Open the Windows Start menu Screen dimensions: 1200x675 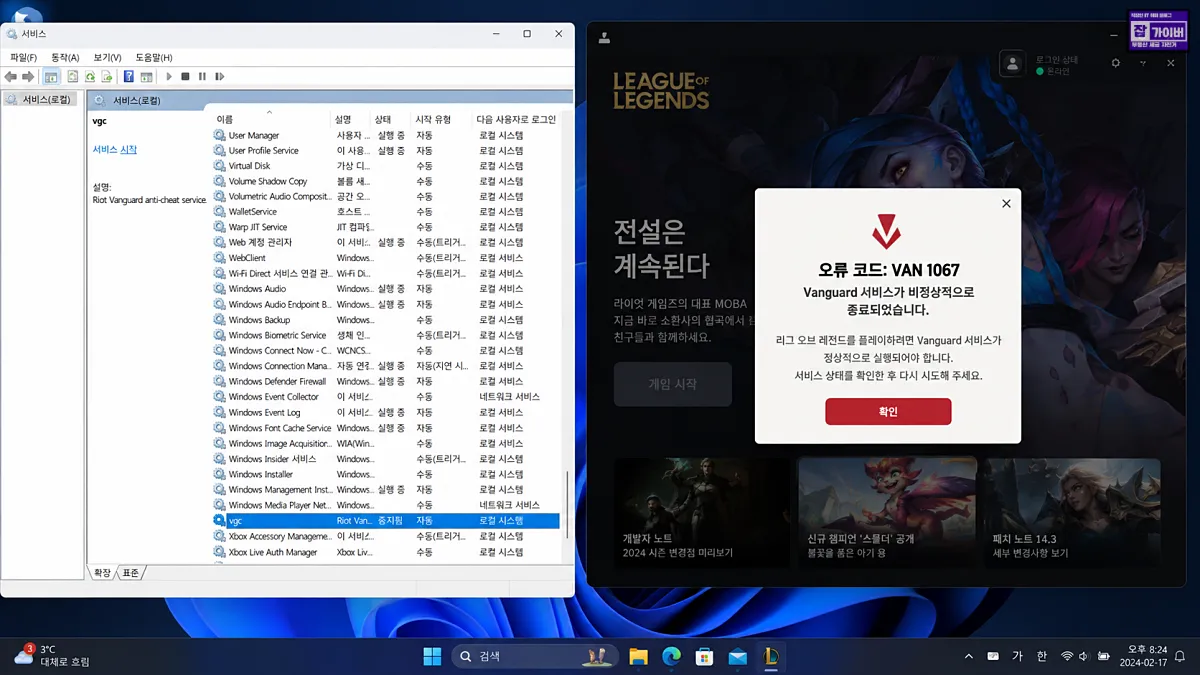(x=432, y=656)
